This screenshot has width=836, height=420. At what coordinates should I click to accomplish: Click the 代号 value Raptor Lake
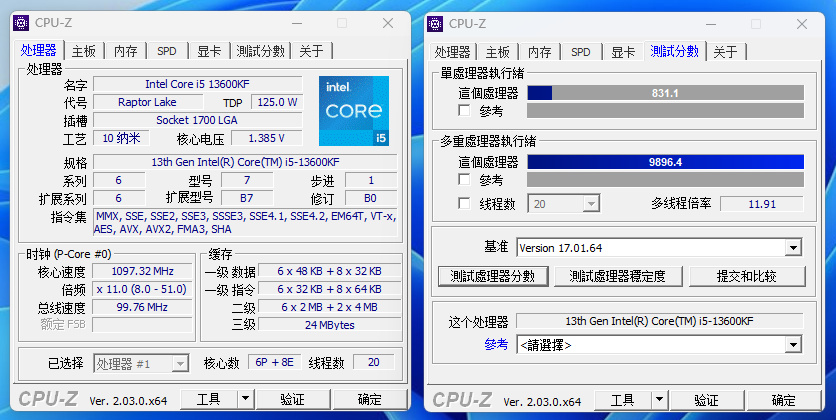coord(148,102)
